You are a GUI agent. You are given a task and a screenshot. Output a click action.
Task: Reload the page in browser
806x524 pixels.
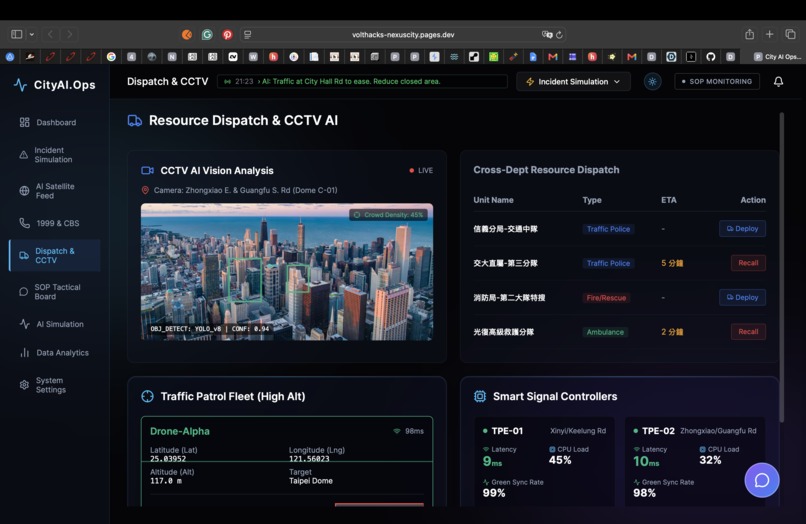click(559, 34)
